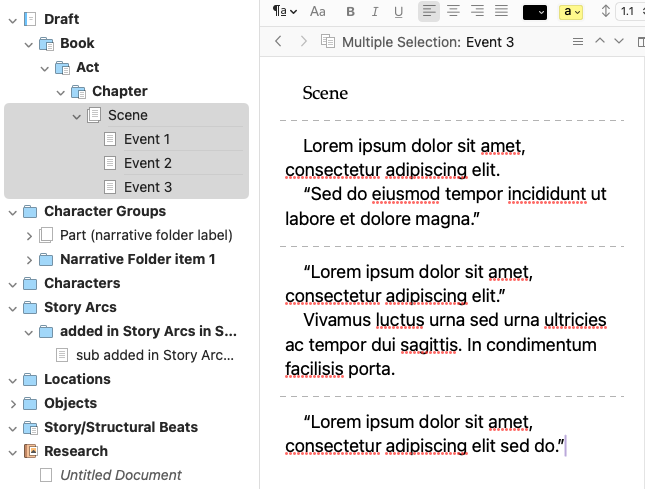This screenshot has height=489, width=645.
Task: Go to previous document with up arrow
Action: 600,42
